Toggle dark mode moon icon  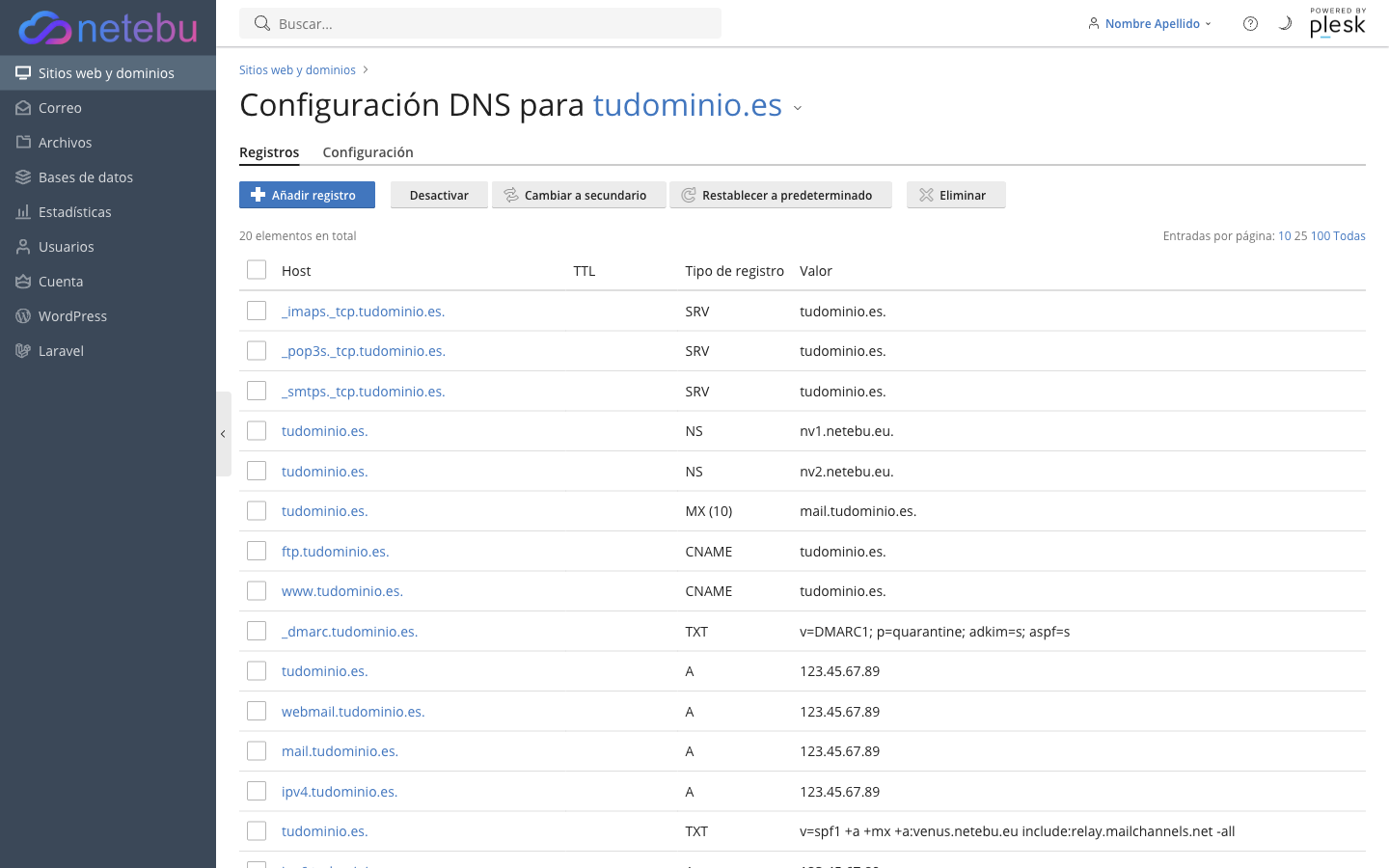point(1285,23)
